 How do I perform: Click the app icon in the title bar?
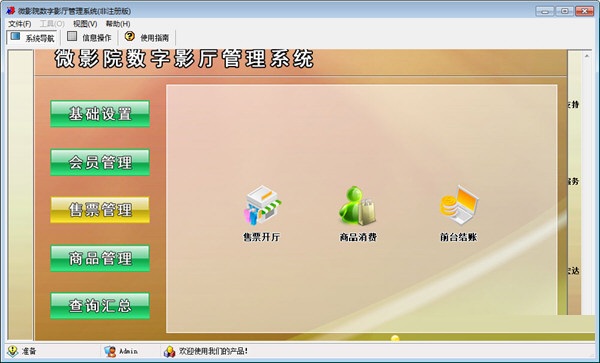pos(10,11)
